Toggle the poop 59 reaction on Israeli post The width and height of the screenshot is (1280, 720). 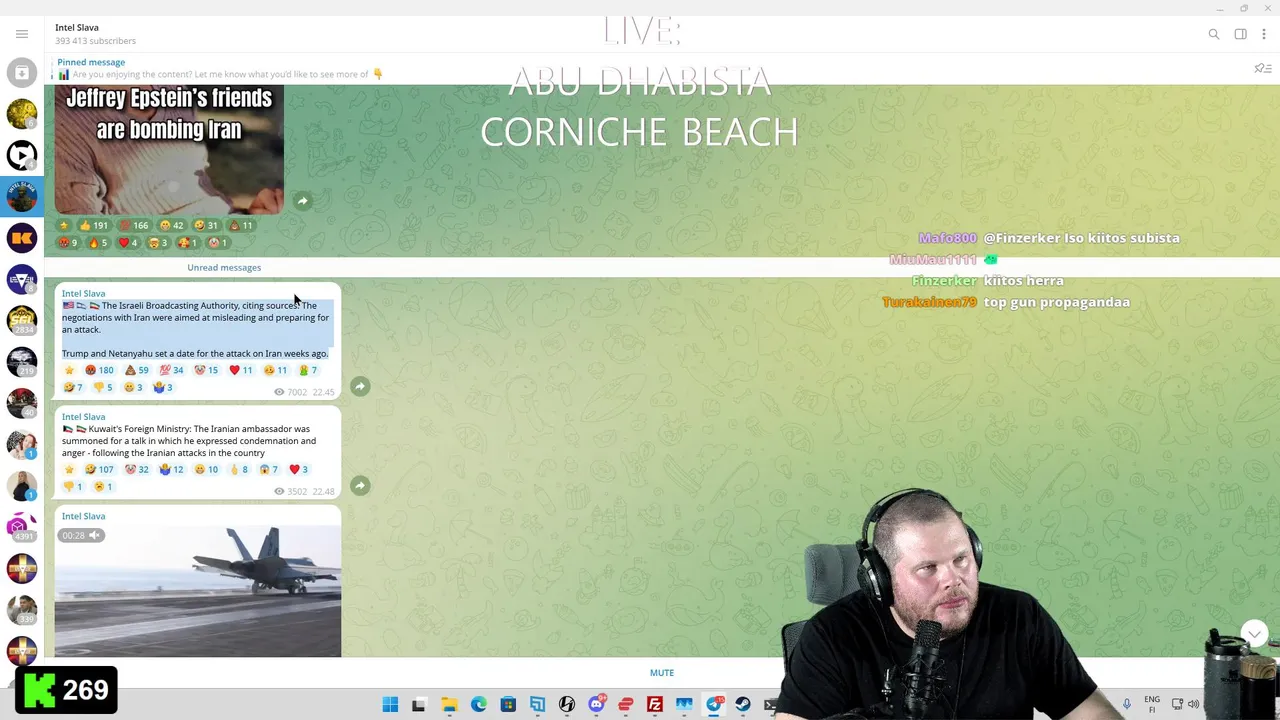coord(137,370)
